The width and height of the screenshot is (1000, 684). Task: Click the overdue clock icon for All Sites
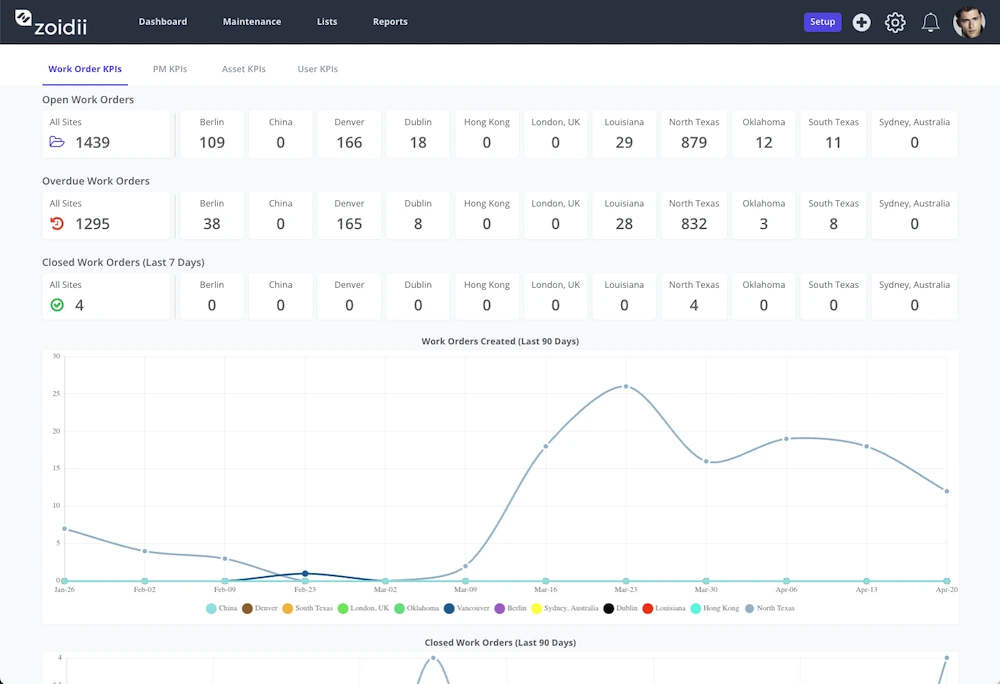[x=57, y=224]
